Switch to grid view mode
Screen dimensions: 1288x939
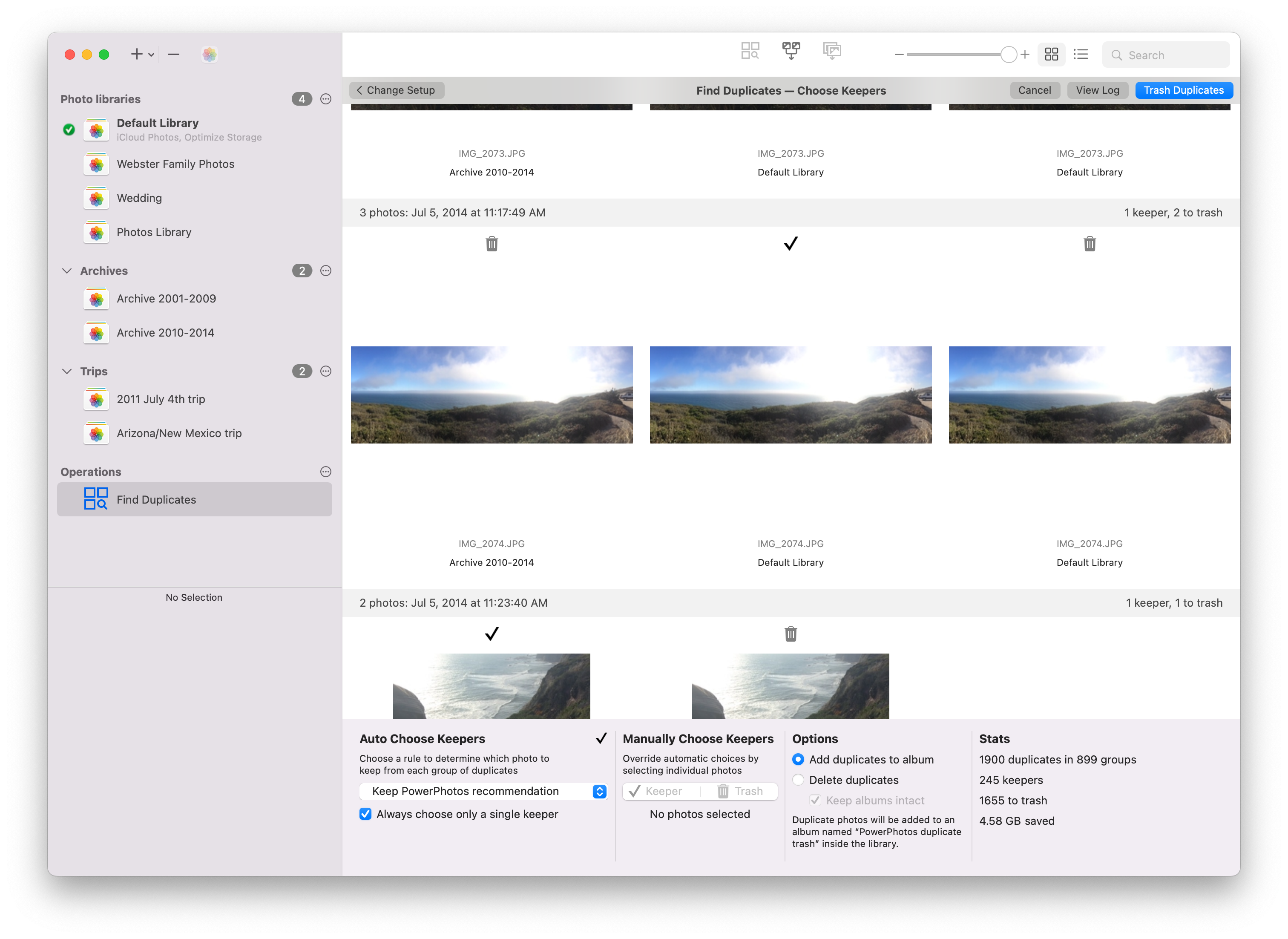1051,55
